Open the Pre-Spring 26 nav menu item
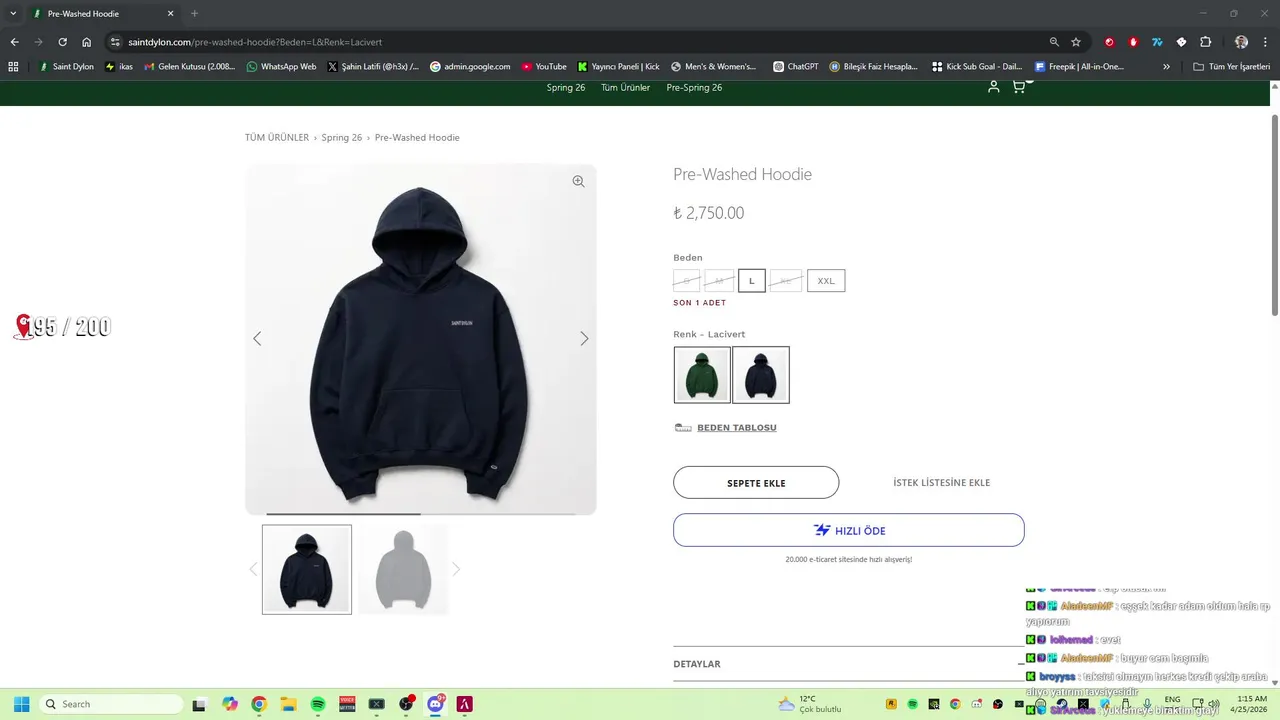The height and width of the screenshot is (720, 1280). pyautogui.click(x=694, y=87)
